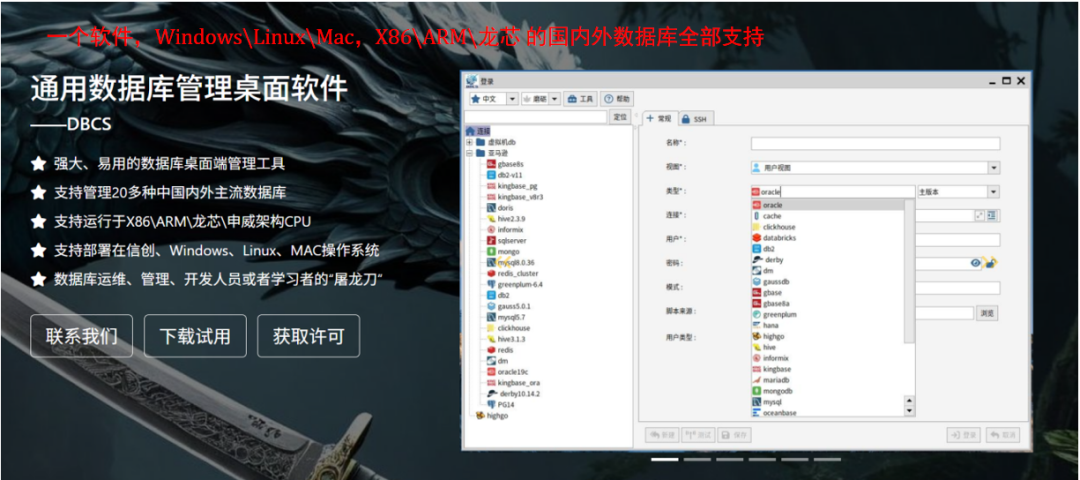1080x480 pixels.
Task: Click the type list vertical scrollbar
Action: [x=909, y=271]
